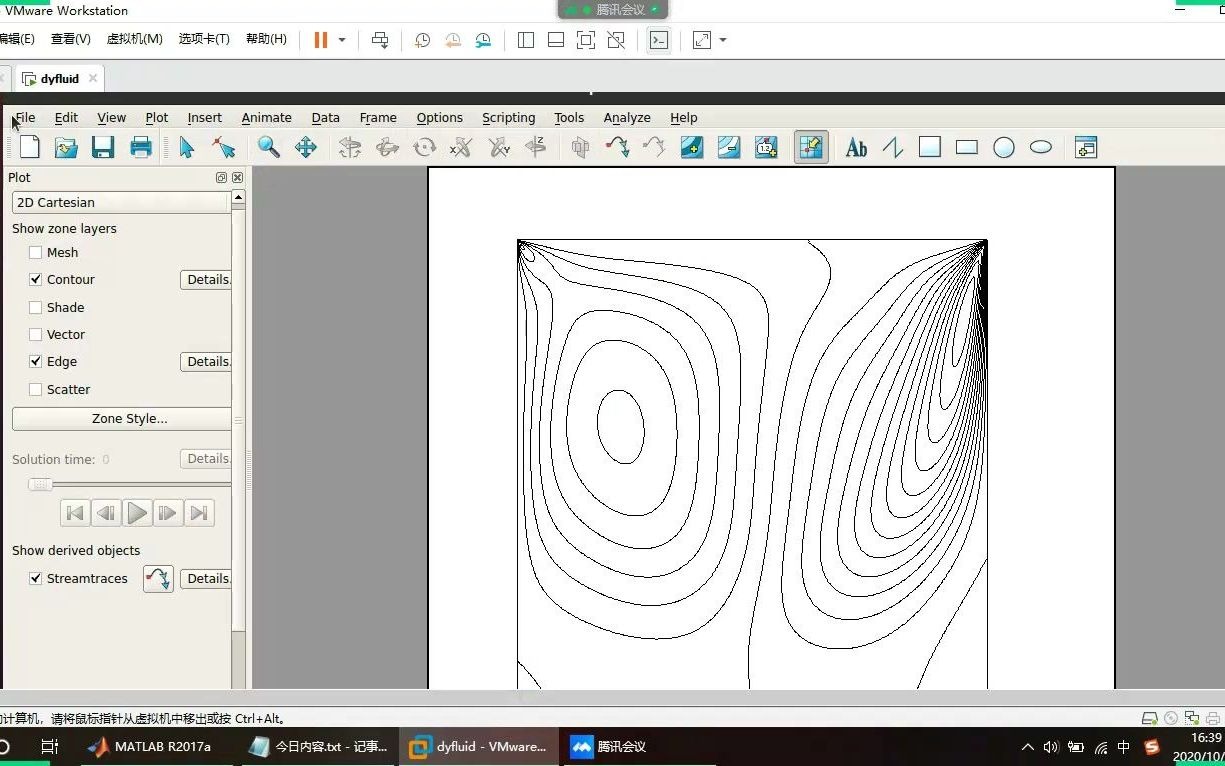
Task: Uncheck the Contour layer checkbox
Action: (36, 280)
